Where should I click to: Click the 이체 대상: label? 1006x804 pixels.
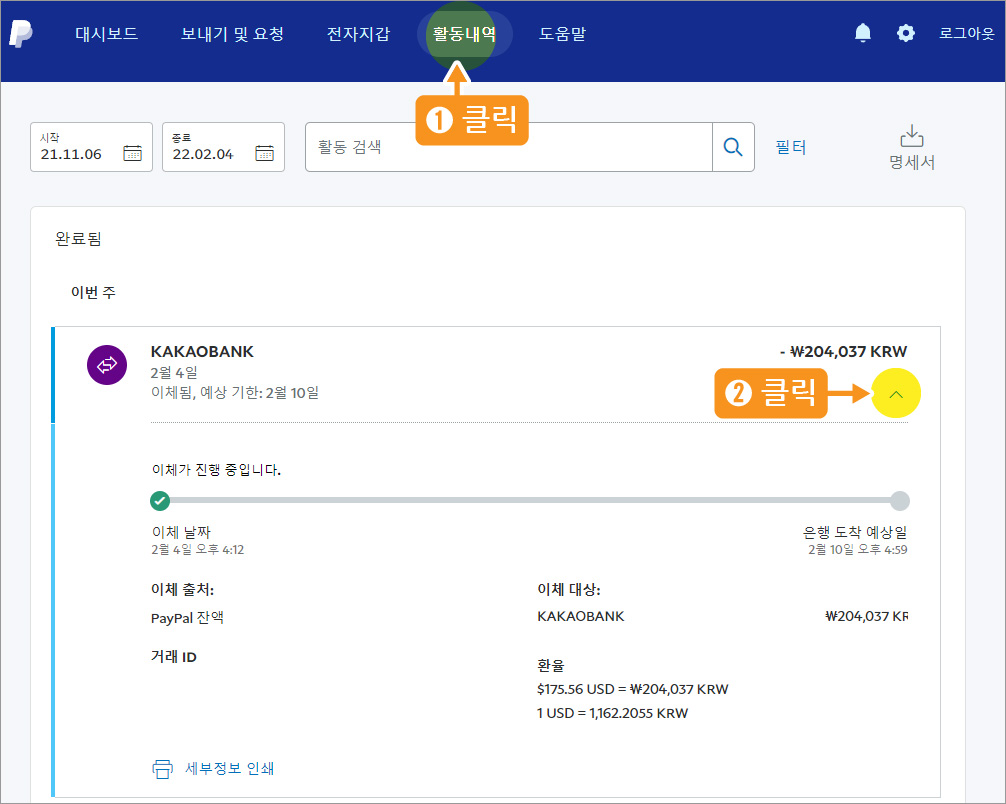(569, 590)
